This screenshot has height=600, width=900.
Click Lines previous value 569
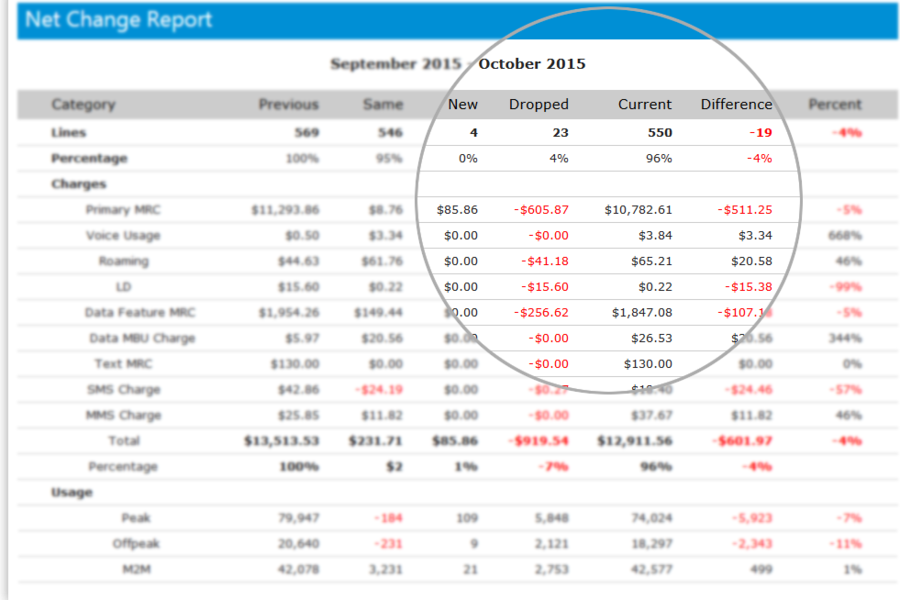coord(307,133)
